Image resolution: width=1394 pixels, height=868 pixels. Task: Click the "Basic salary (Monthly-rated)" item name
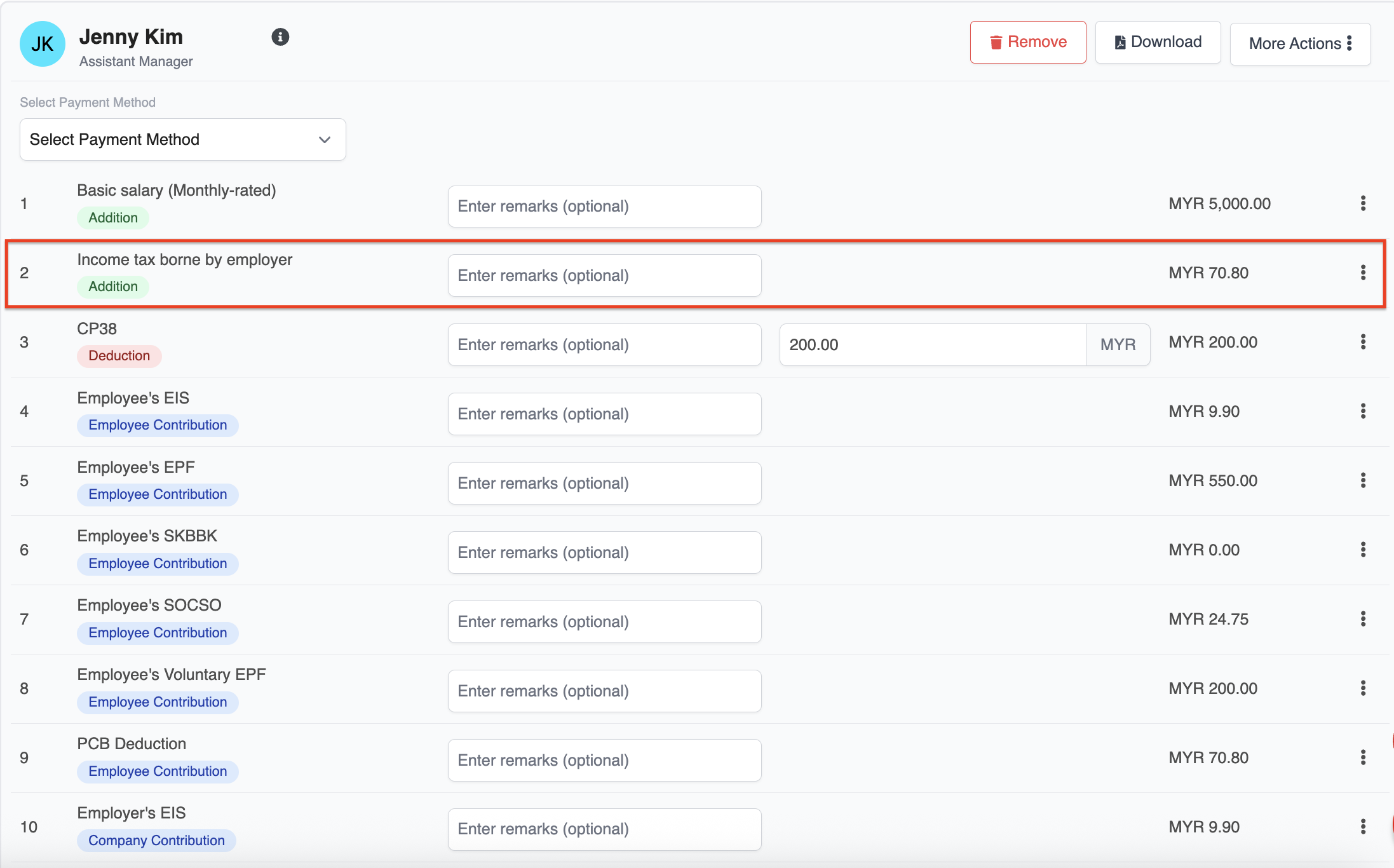pos(177,191)
